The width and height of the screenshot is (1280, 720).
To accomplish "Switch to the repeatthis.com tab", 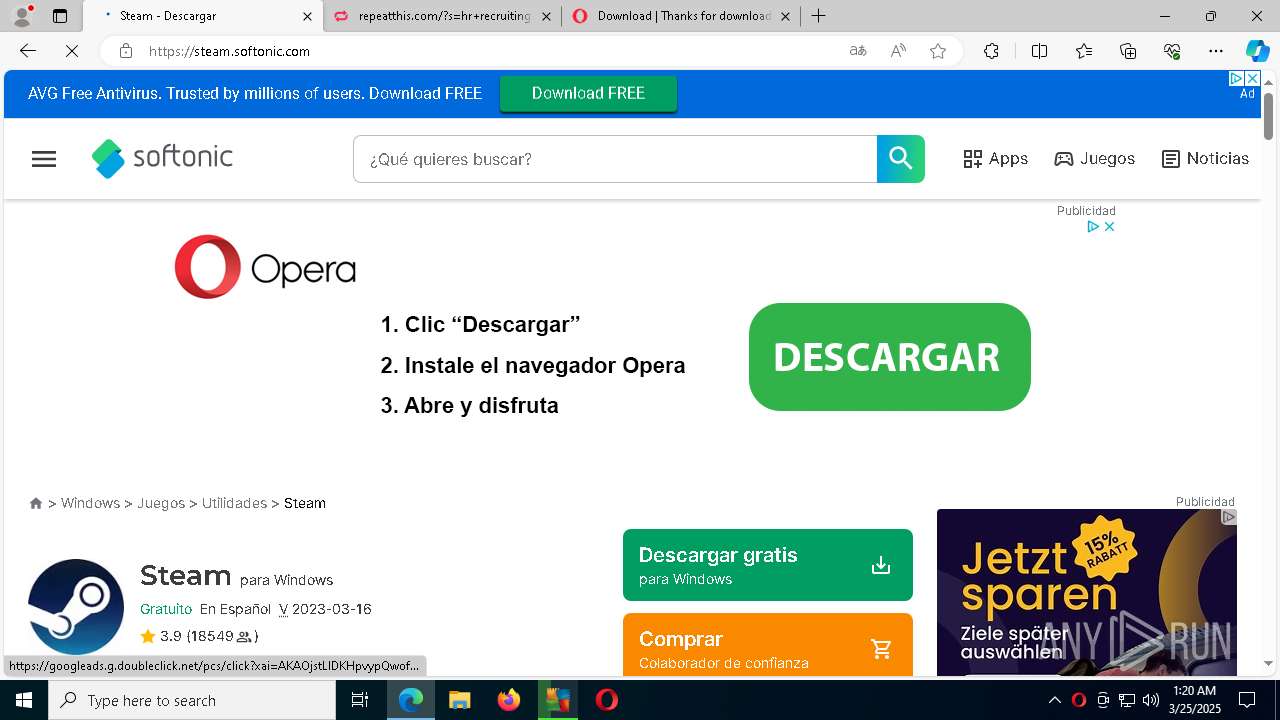I will coord(444,16).
